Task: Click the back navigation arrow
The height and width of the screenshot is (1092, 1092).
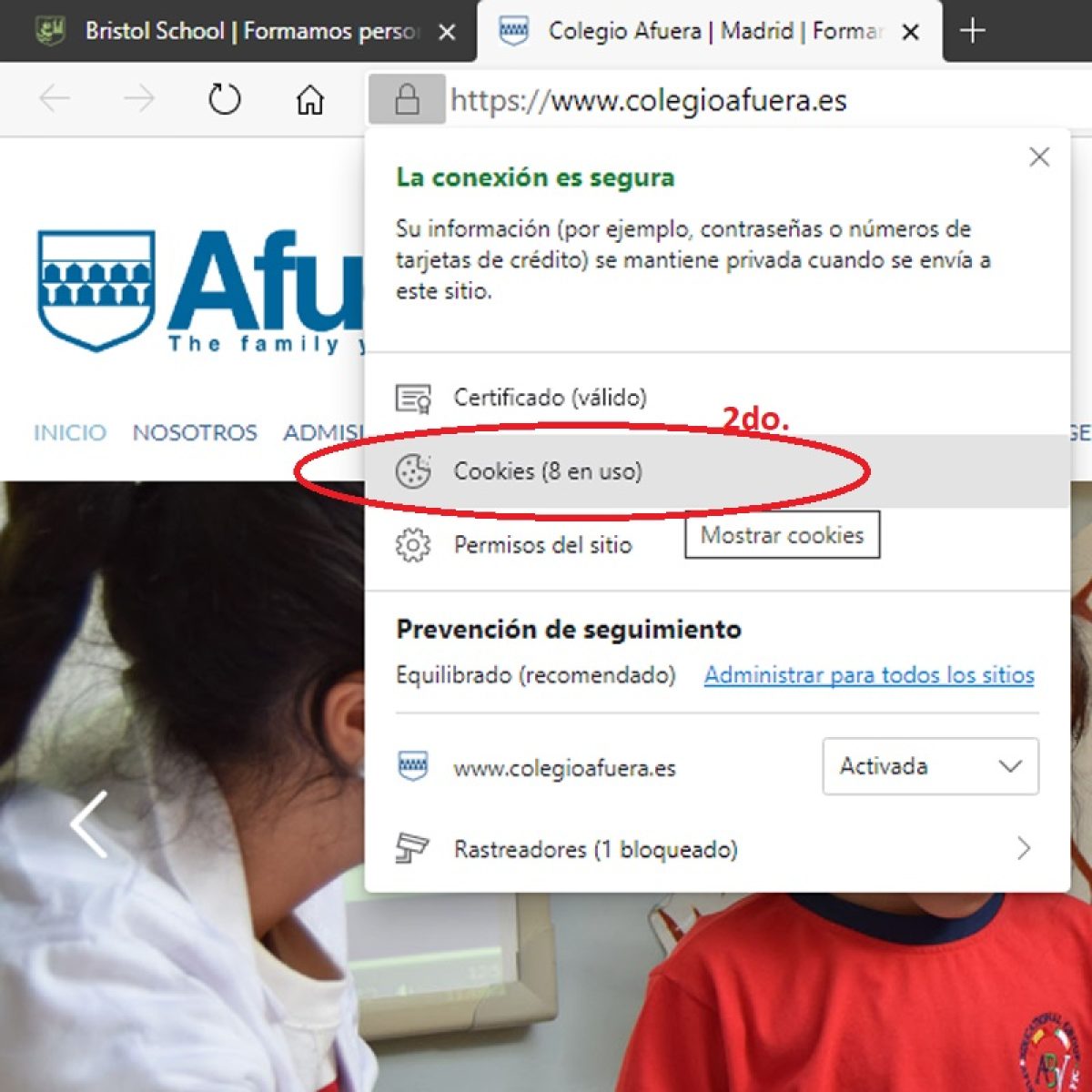Action: 55,99
